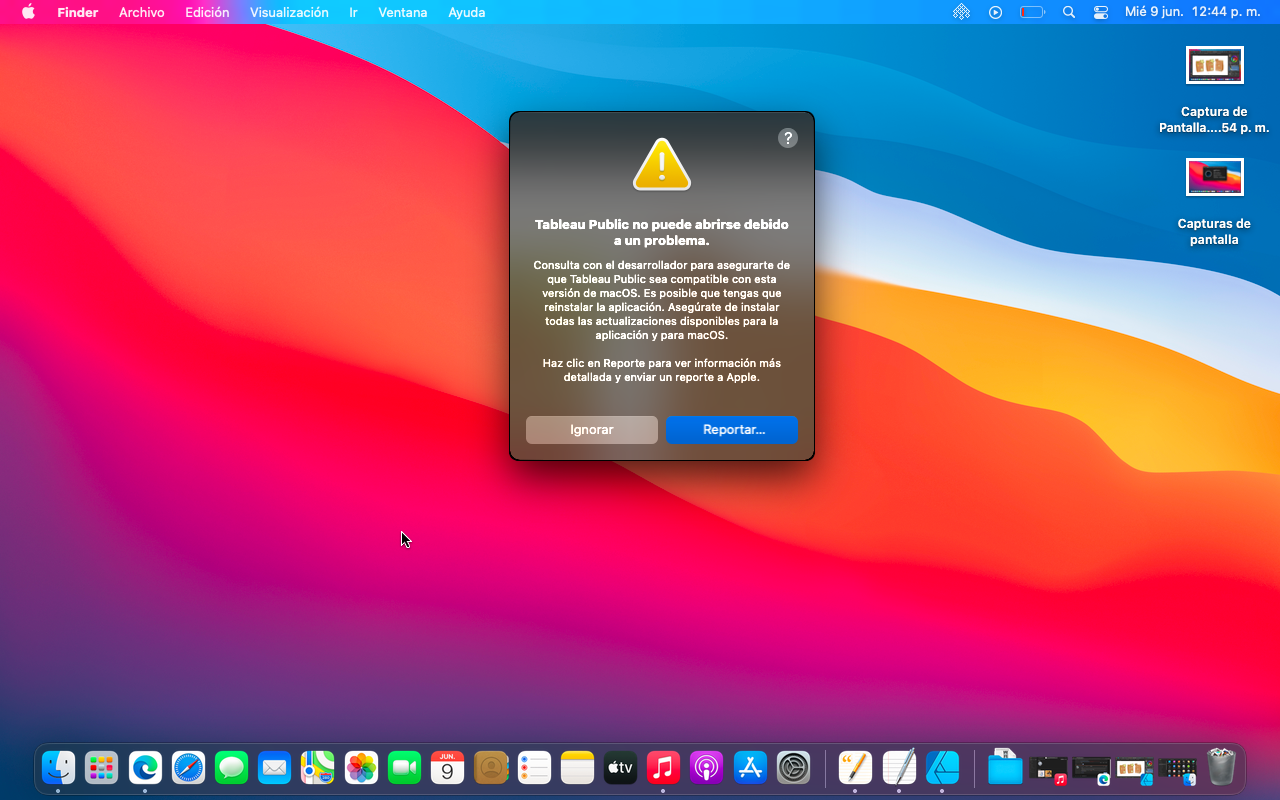Open the minimized Affinity window in the Dock

[1134, 770]
